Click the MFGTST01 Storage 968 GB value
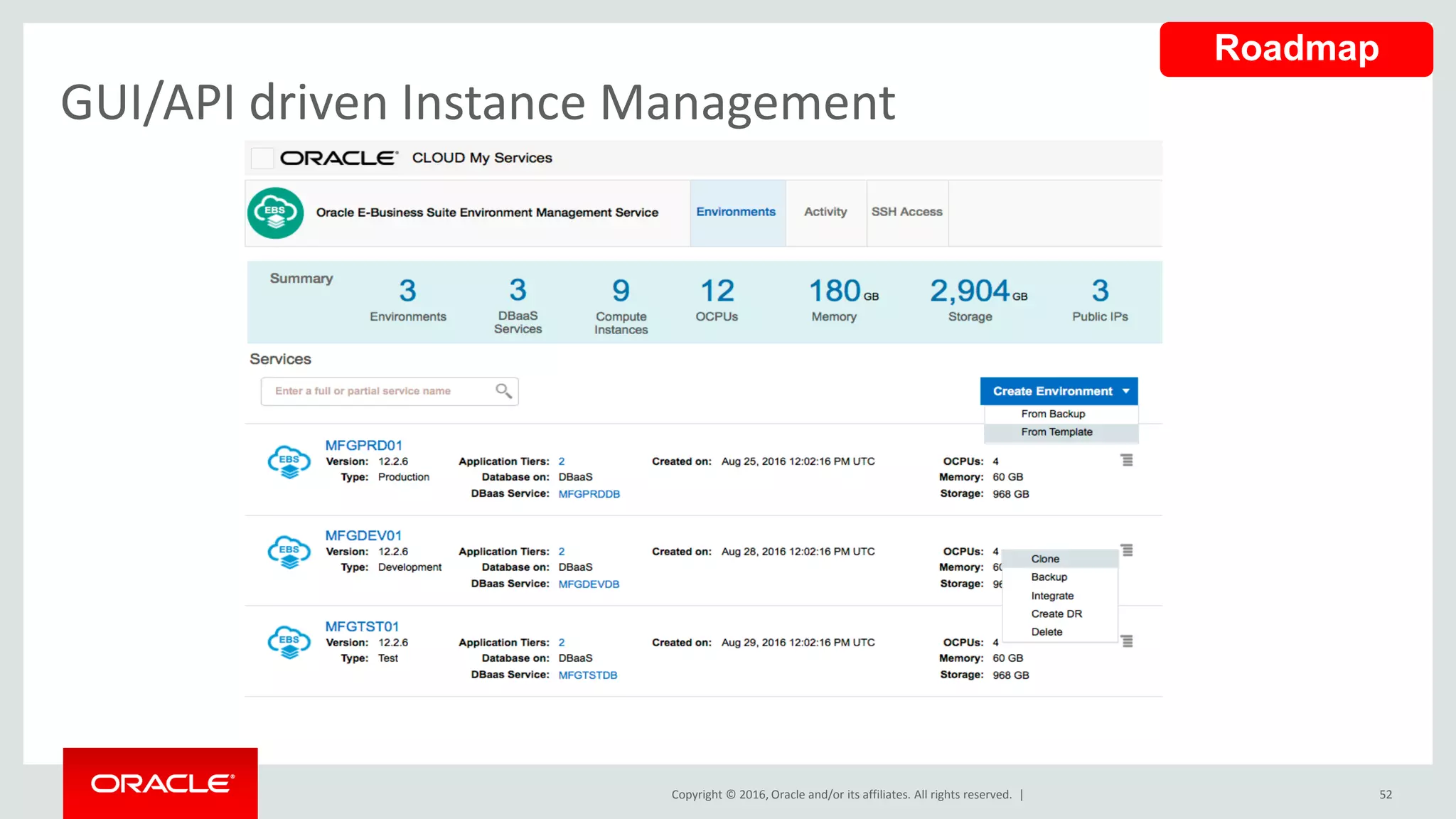 pos(1011,675)
